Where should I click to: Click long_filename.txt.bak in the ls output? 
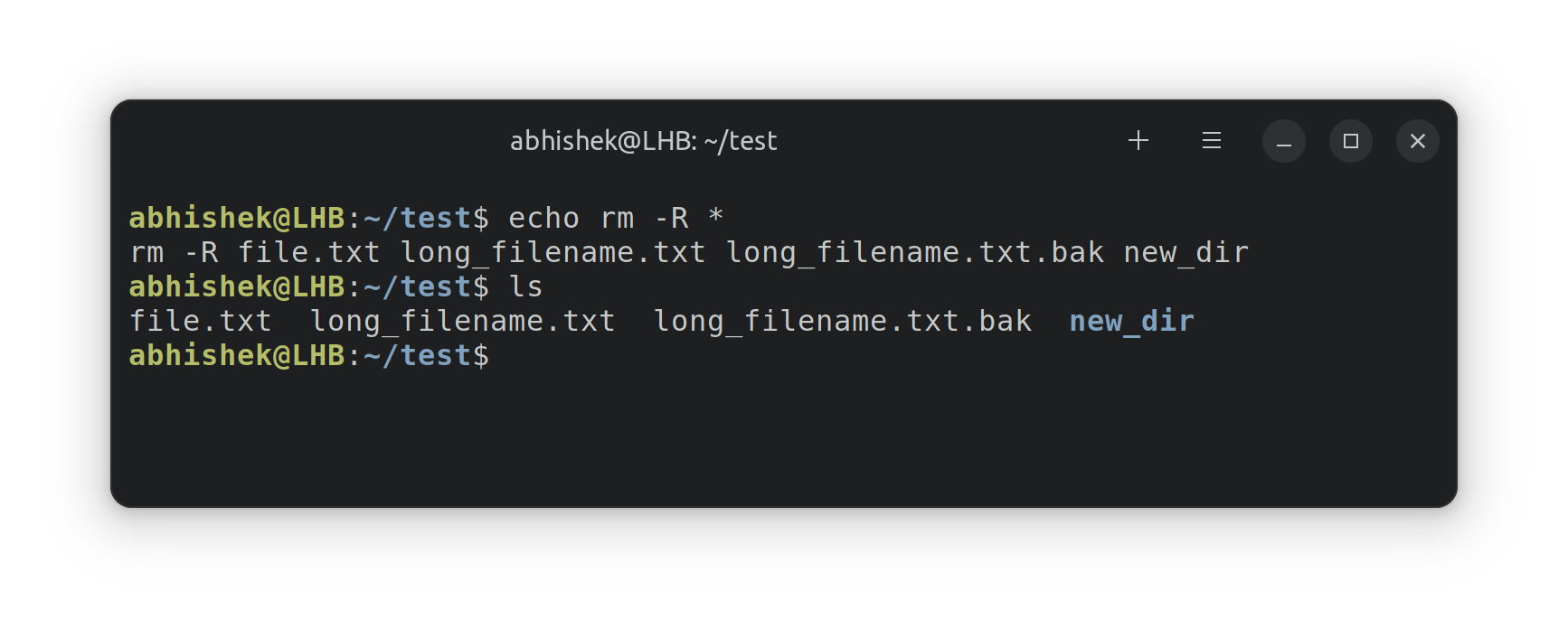[x=843, y=321]
